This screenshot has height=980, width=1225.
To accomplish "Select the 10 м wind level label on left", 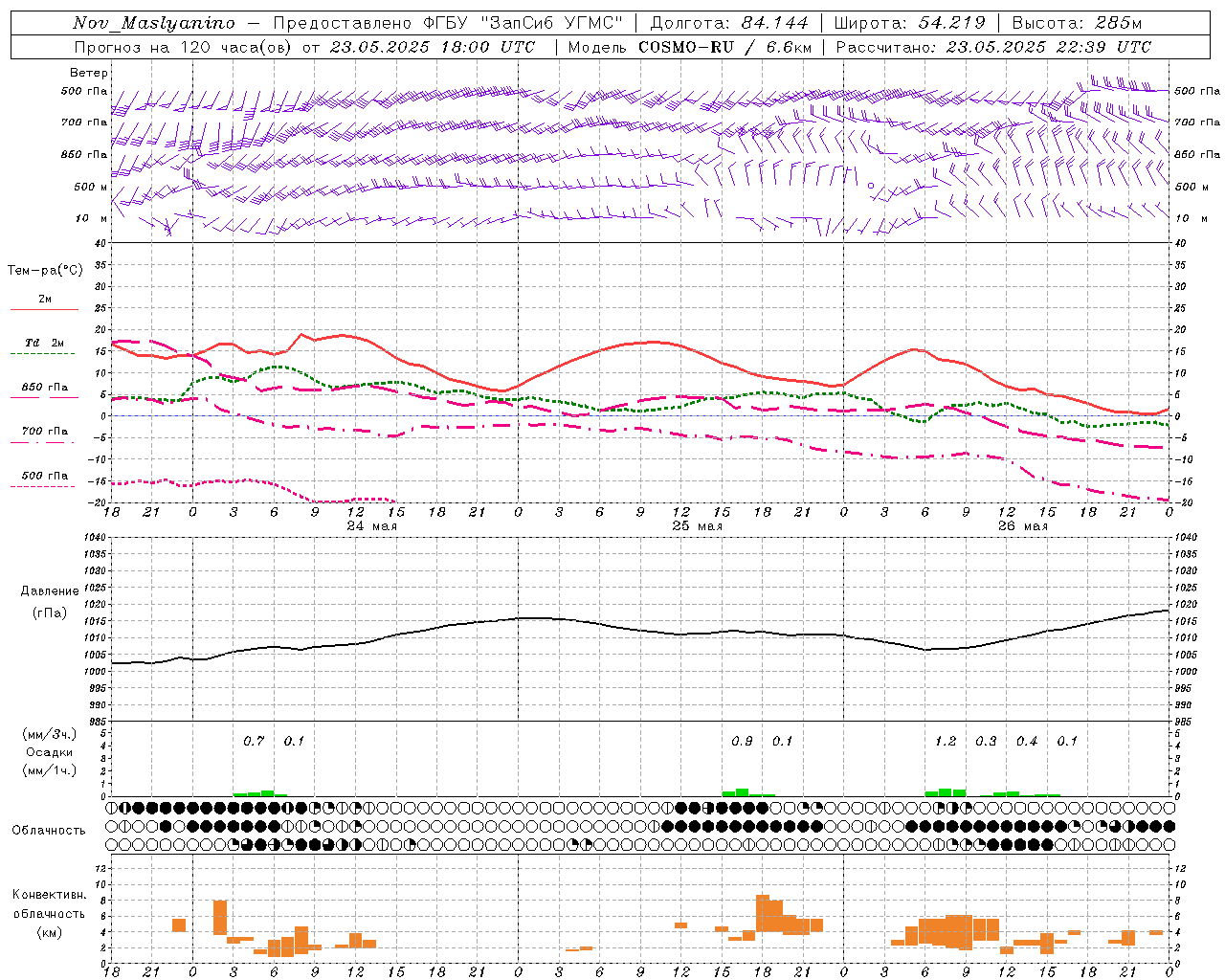I will (x=92, y=218).
